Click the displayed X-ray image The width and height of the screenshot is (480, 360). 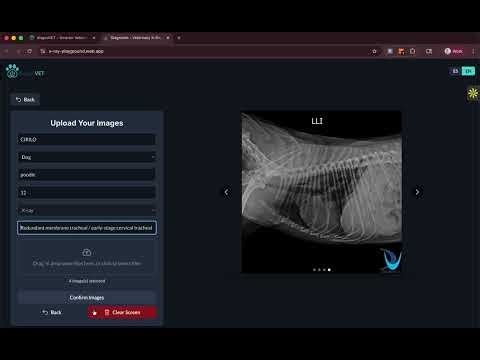pos(321,192)
